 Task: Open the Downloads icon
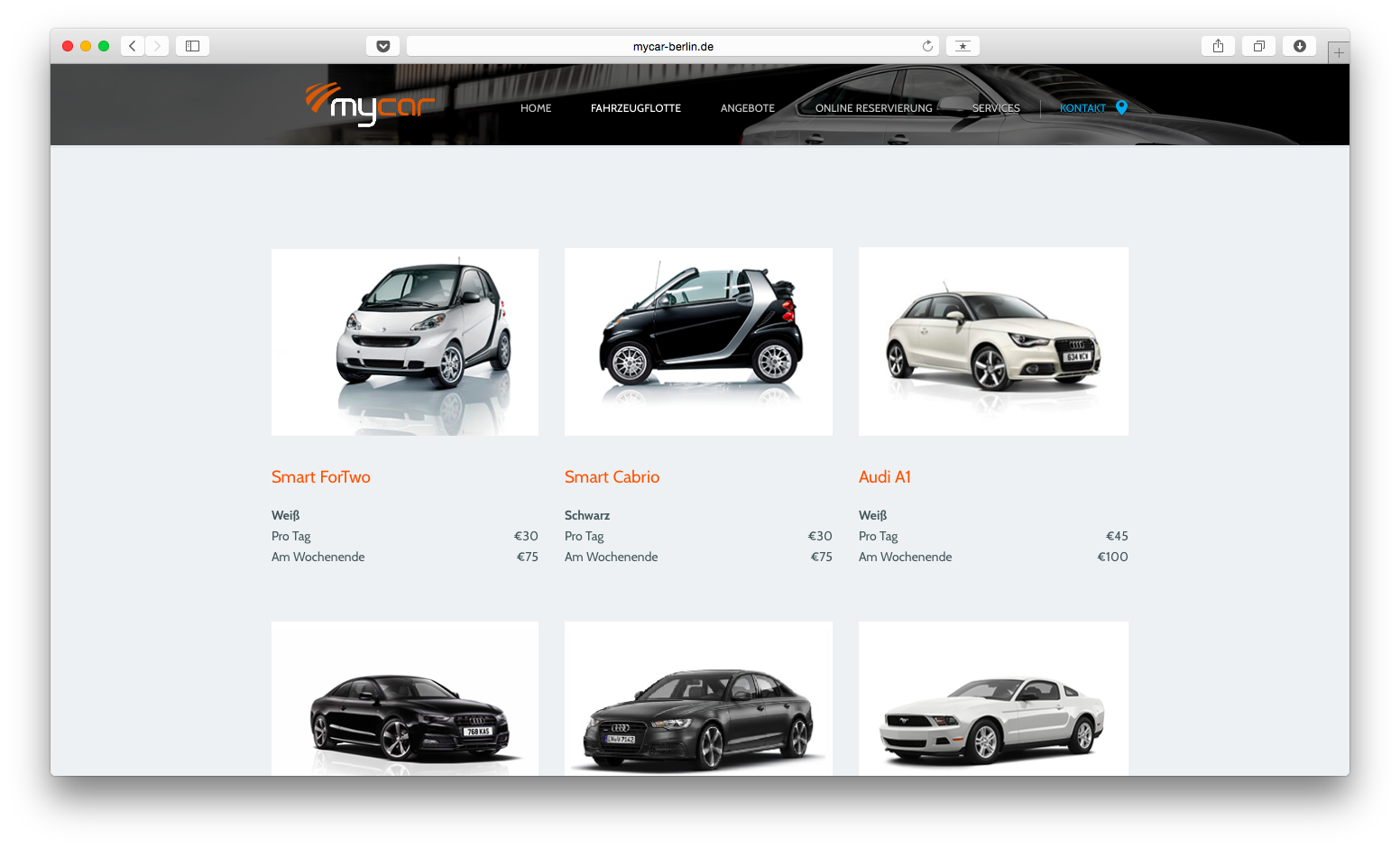pyautogui.click(x=1300, y=46)
